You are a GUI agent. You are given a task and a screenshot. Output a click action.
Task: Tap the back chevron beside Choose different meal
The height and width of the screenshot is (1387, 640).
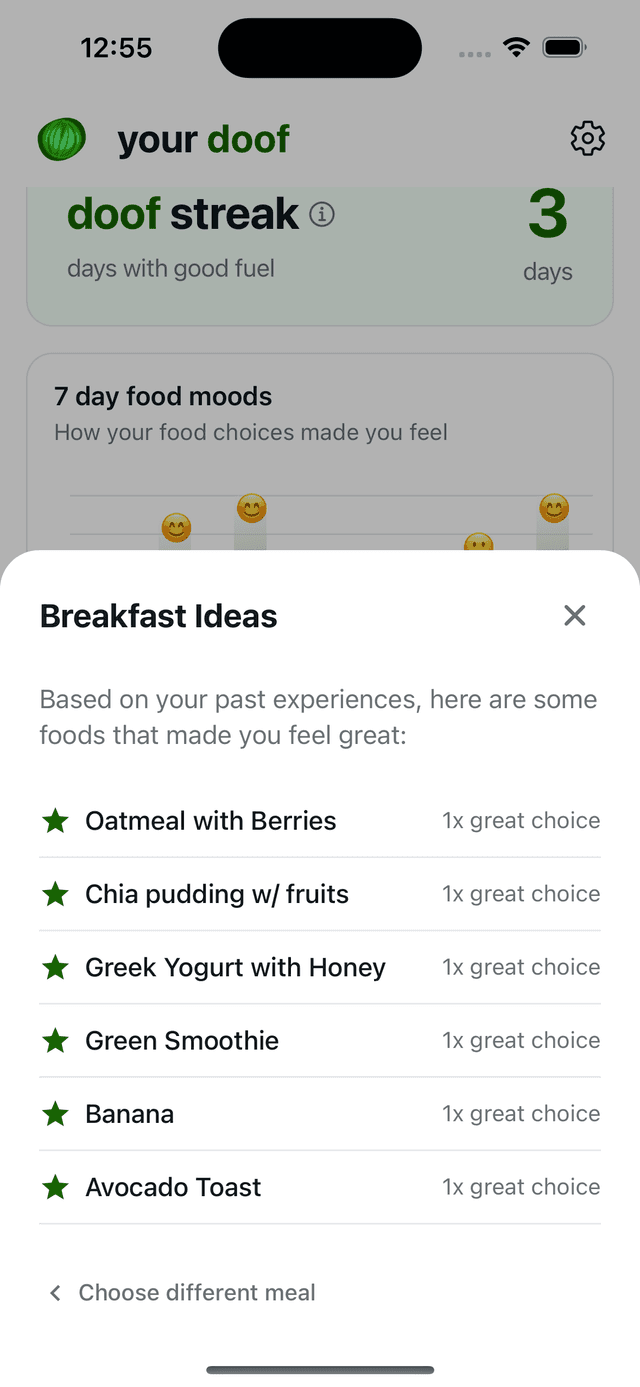point(55,1292)
